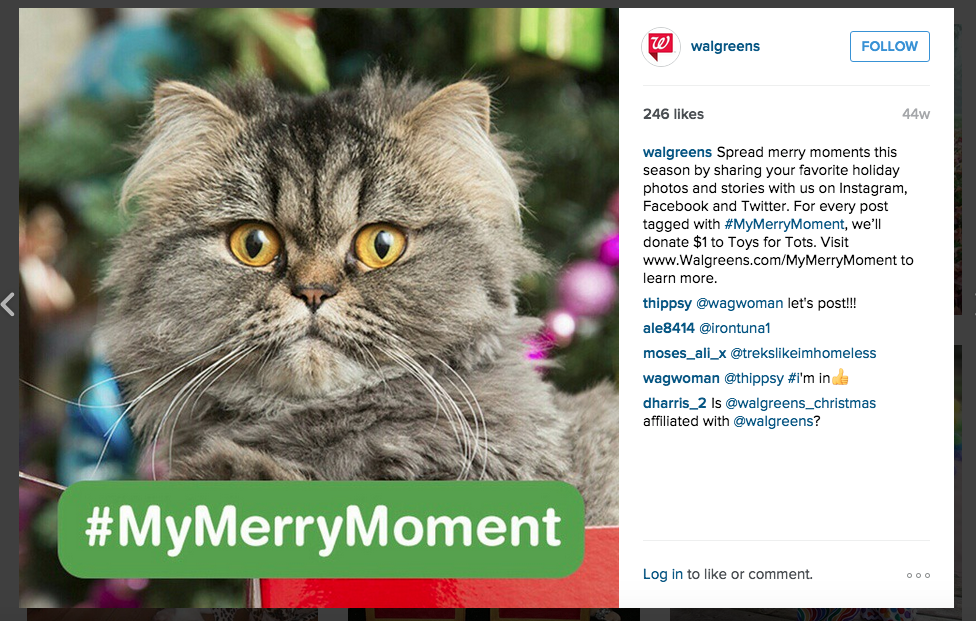Screen dimensions: 976x621
Task: Click the cat photo
Action: 319,250
